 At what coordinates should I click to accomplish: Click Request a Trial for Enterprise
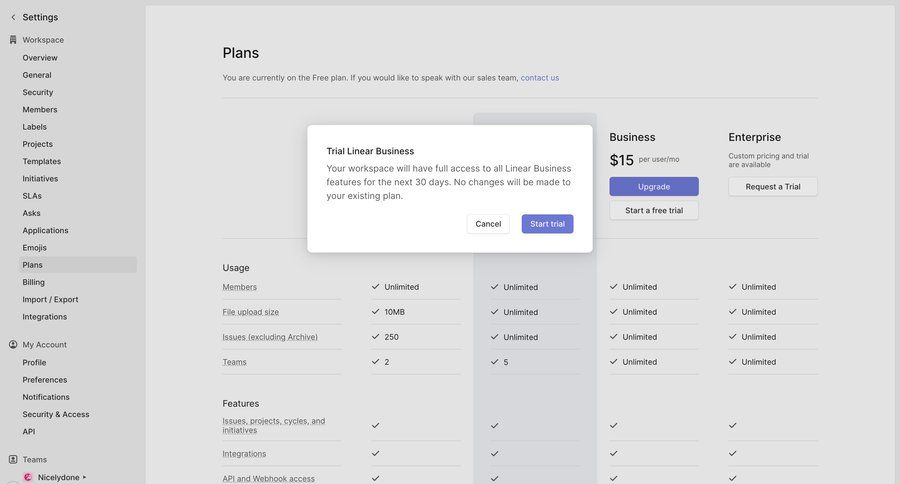773,187
